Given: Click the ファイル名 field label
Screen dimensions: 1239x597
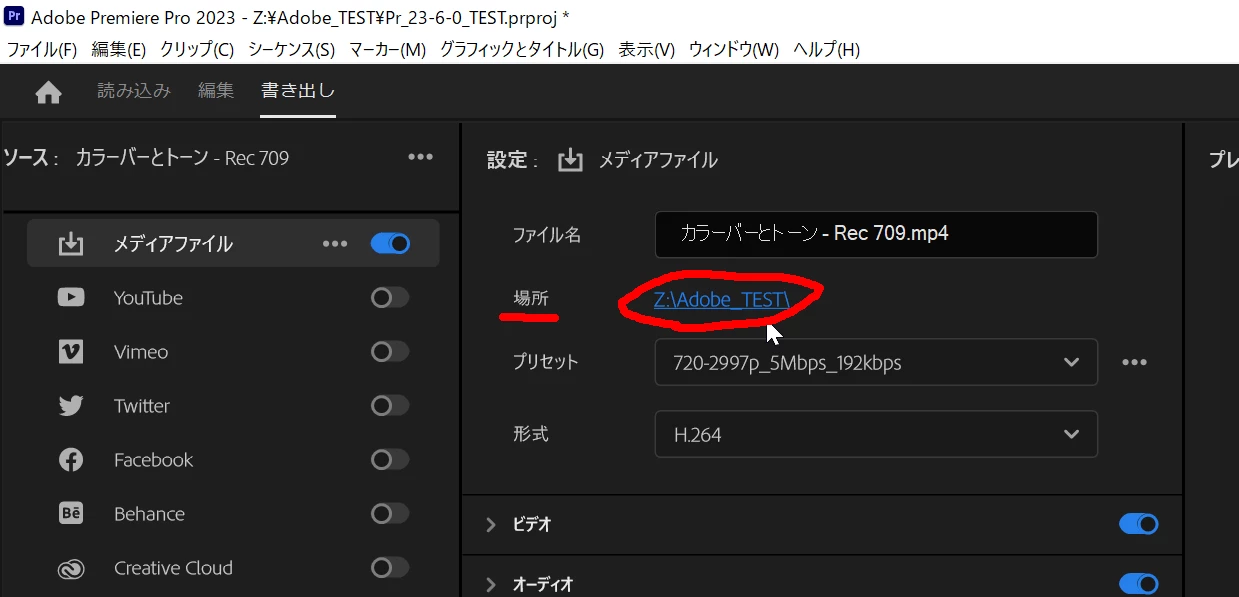Looking at the screenshot, I should pyautogui.click(x=547, y=235).
